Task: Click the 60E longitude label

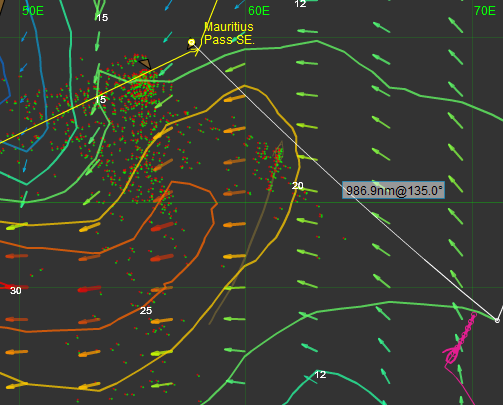Action: pos(259,11)
